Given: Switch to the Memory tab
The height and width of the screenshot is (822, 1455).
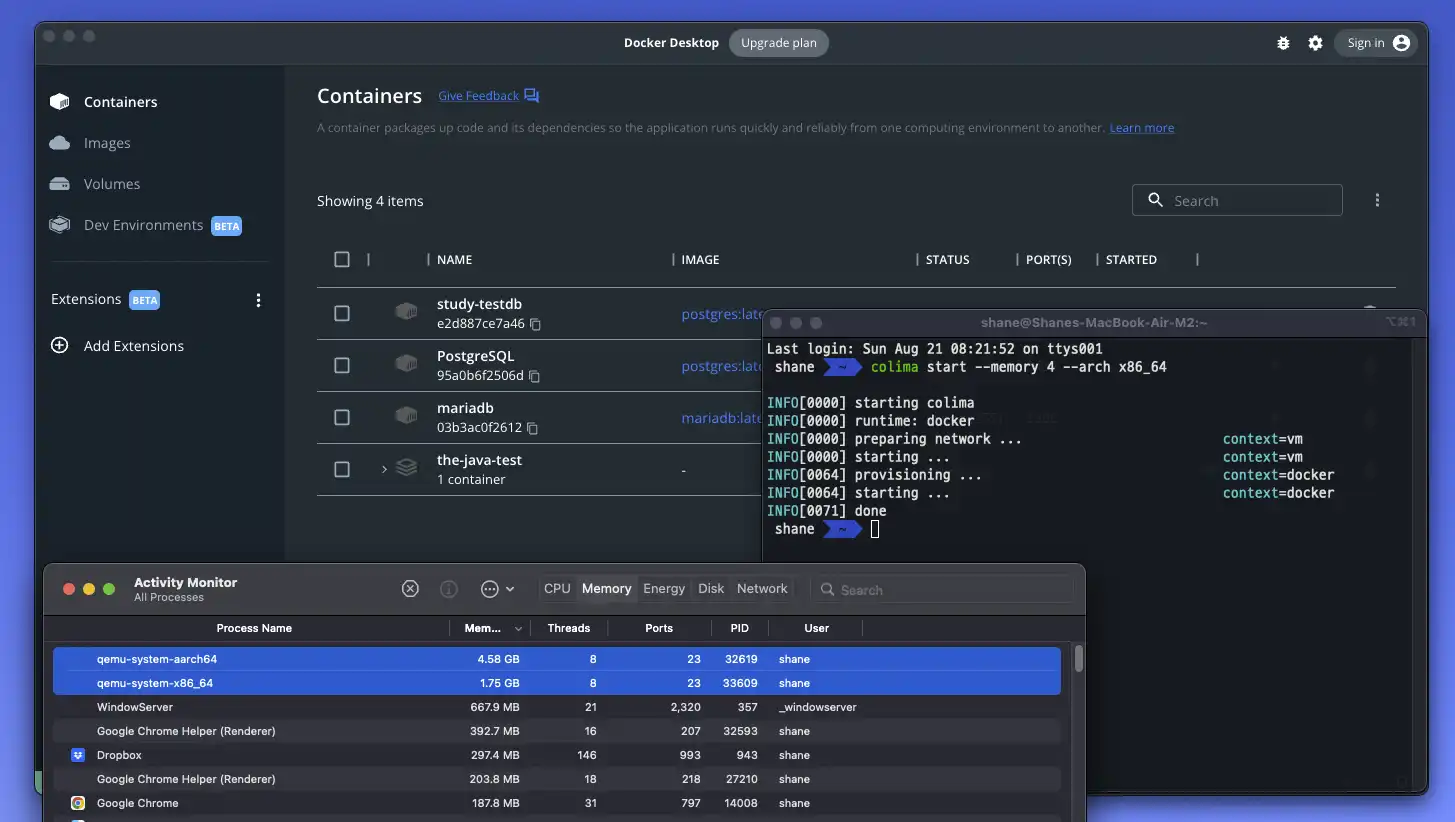Looking at the screenshot, I should click(607, 589).
